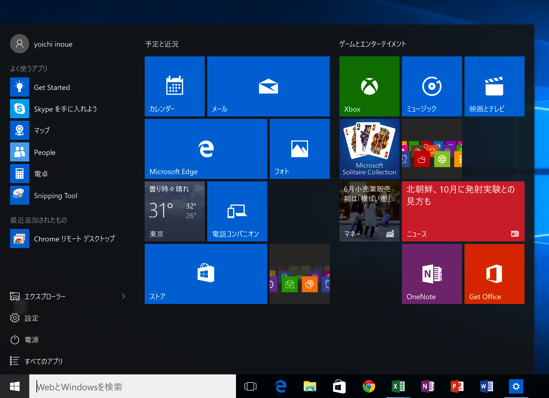Viewport: 549px width, 398px height.
Task: Open 設定 settings from Start menu
Action: click(24, 318)
